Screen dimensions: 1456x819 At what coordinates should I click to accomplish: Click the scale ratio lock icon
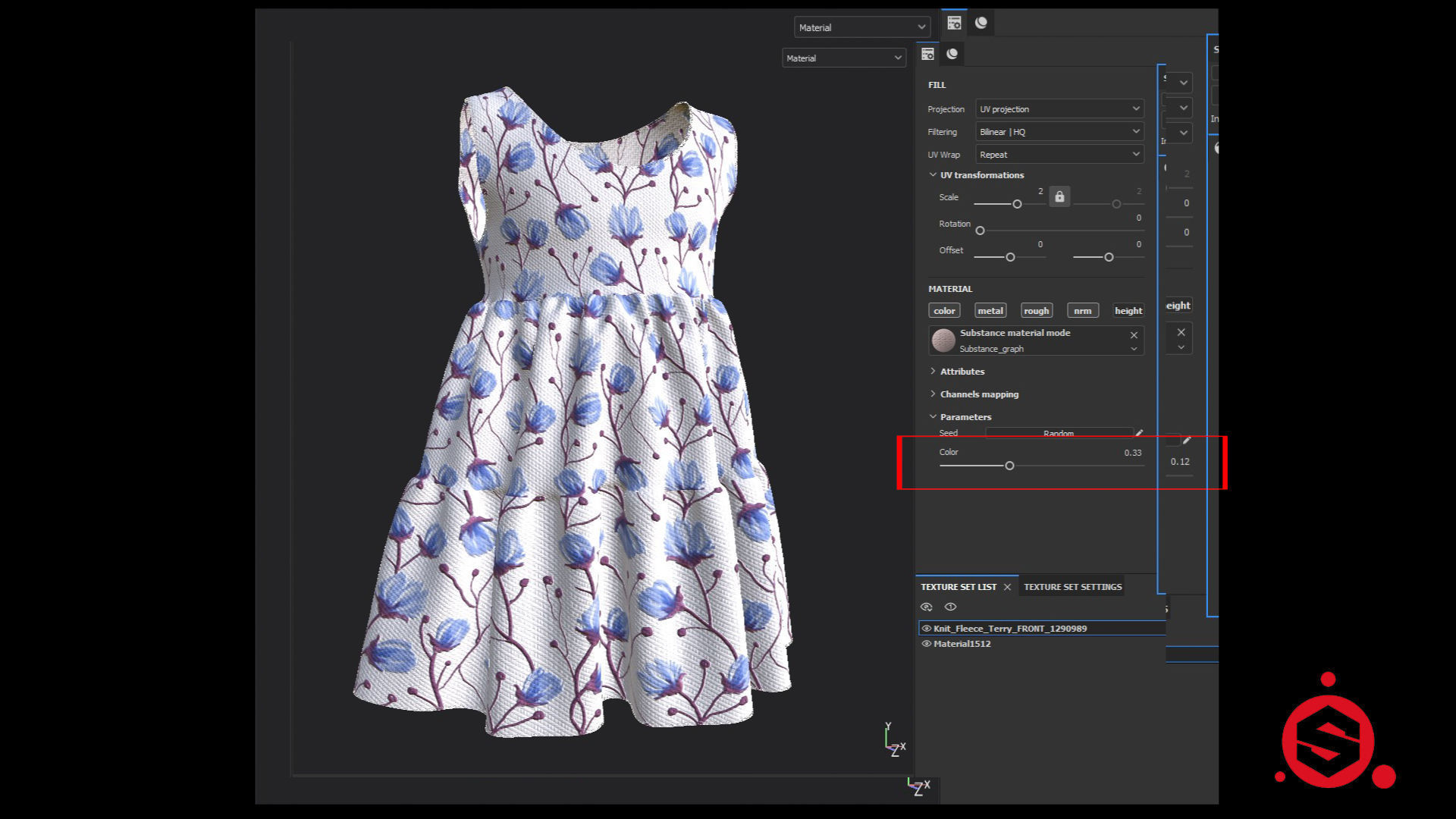tap(1059, 197)
